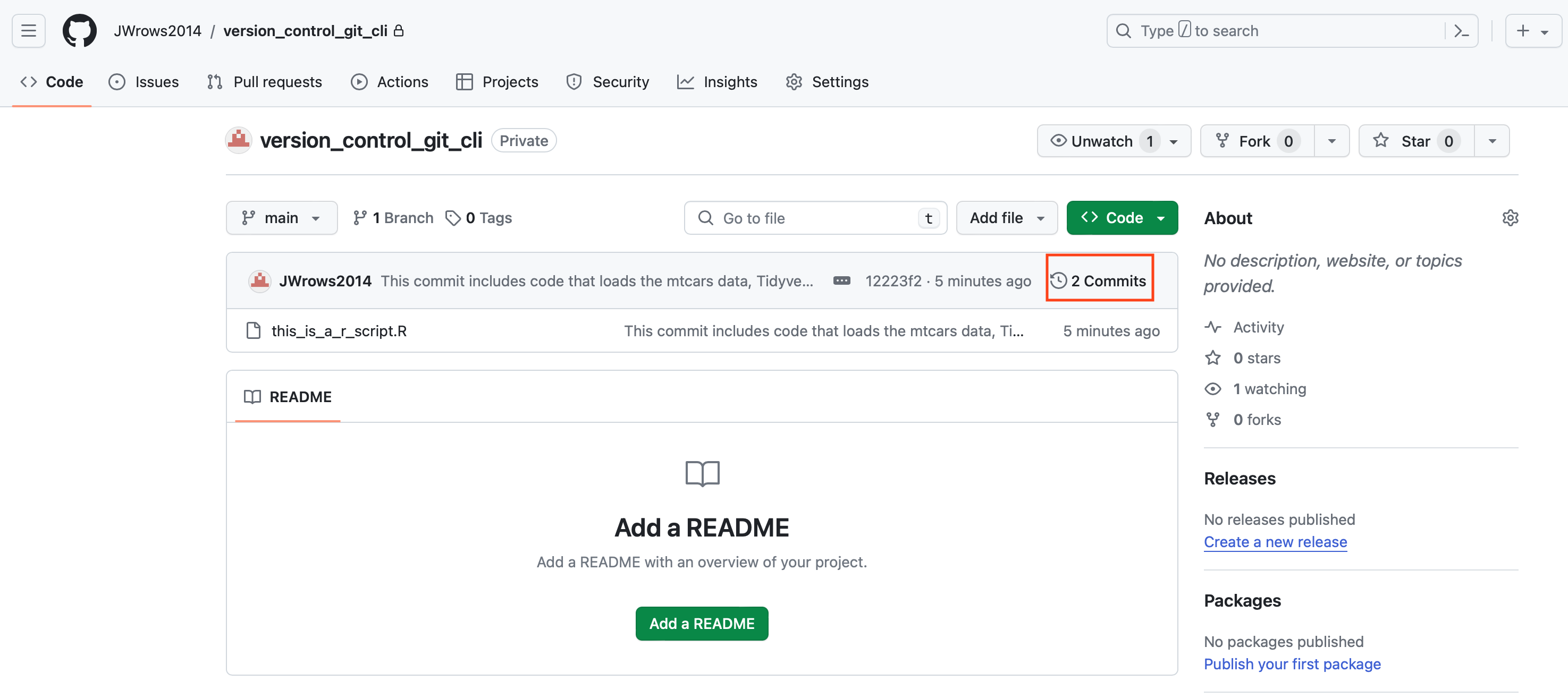Open the hamburger navigation menu

point(29,30)
